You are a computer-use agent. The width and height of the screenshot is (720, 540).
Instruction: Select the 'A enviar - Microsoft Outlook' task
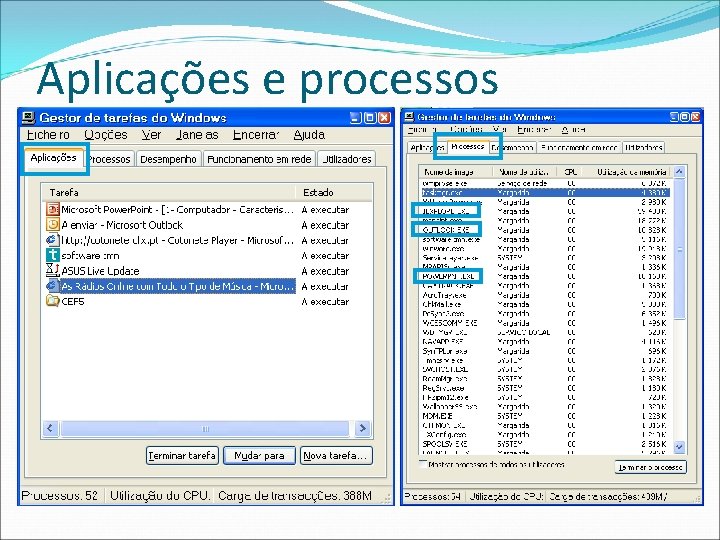click(x=122, y=225)
